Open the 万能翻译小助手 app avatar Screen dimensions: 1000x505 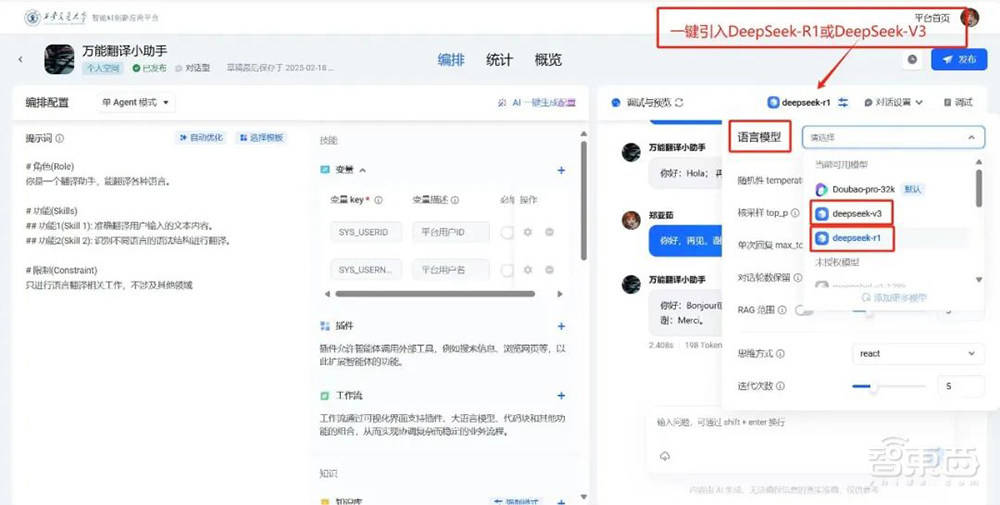(59, 59)
